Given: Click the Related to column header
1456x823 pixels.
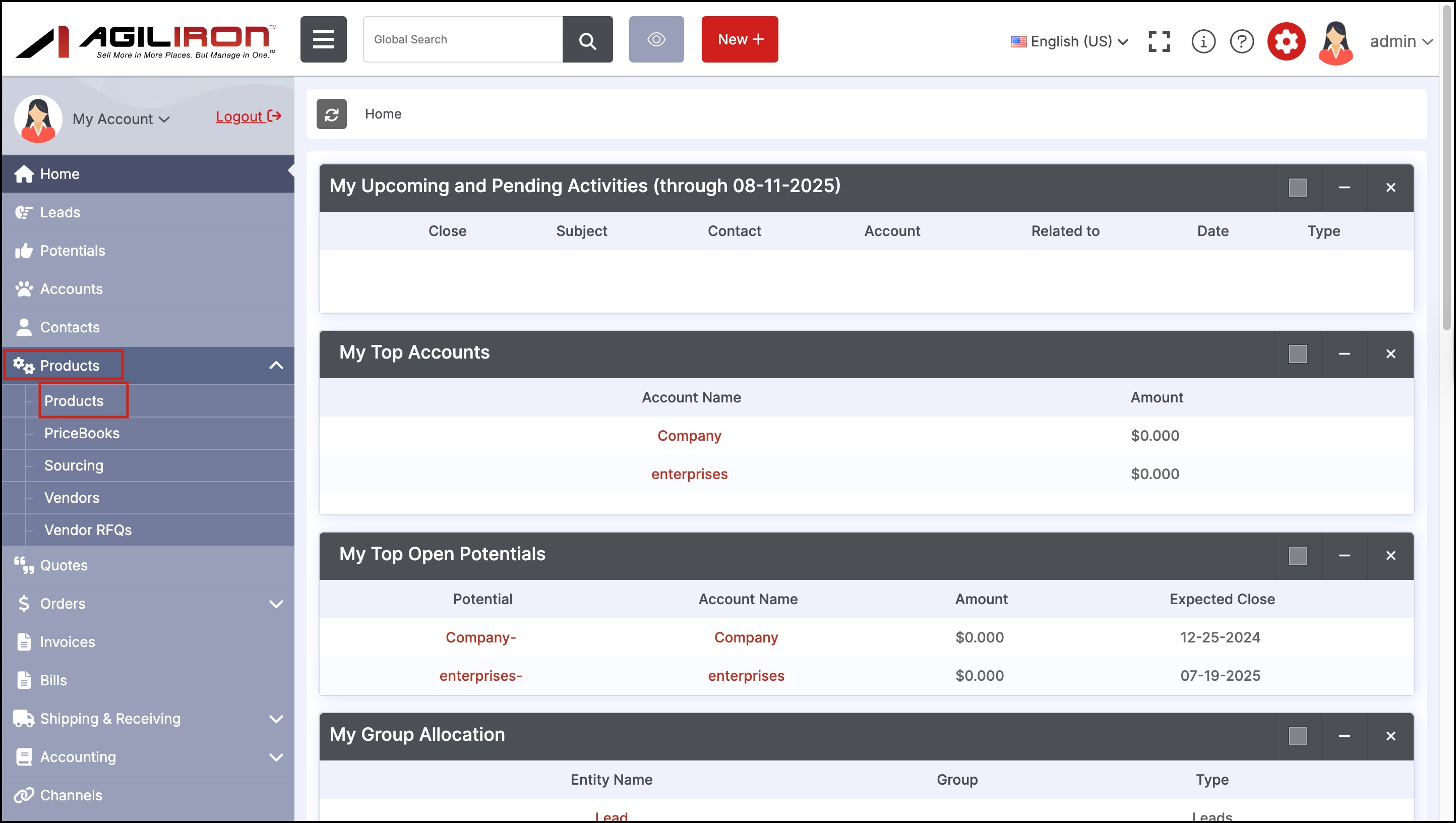Looking at the screenshot, I should 1065,231.
